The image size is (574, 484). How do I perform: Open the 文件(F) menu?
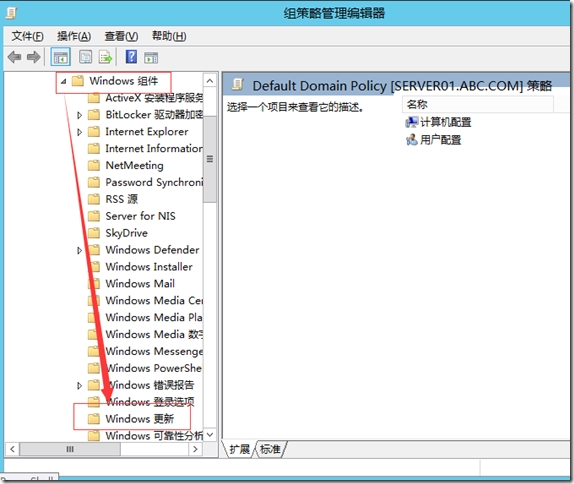[x=27, y=36]
